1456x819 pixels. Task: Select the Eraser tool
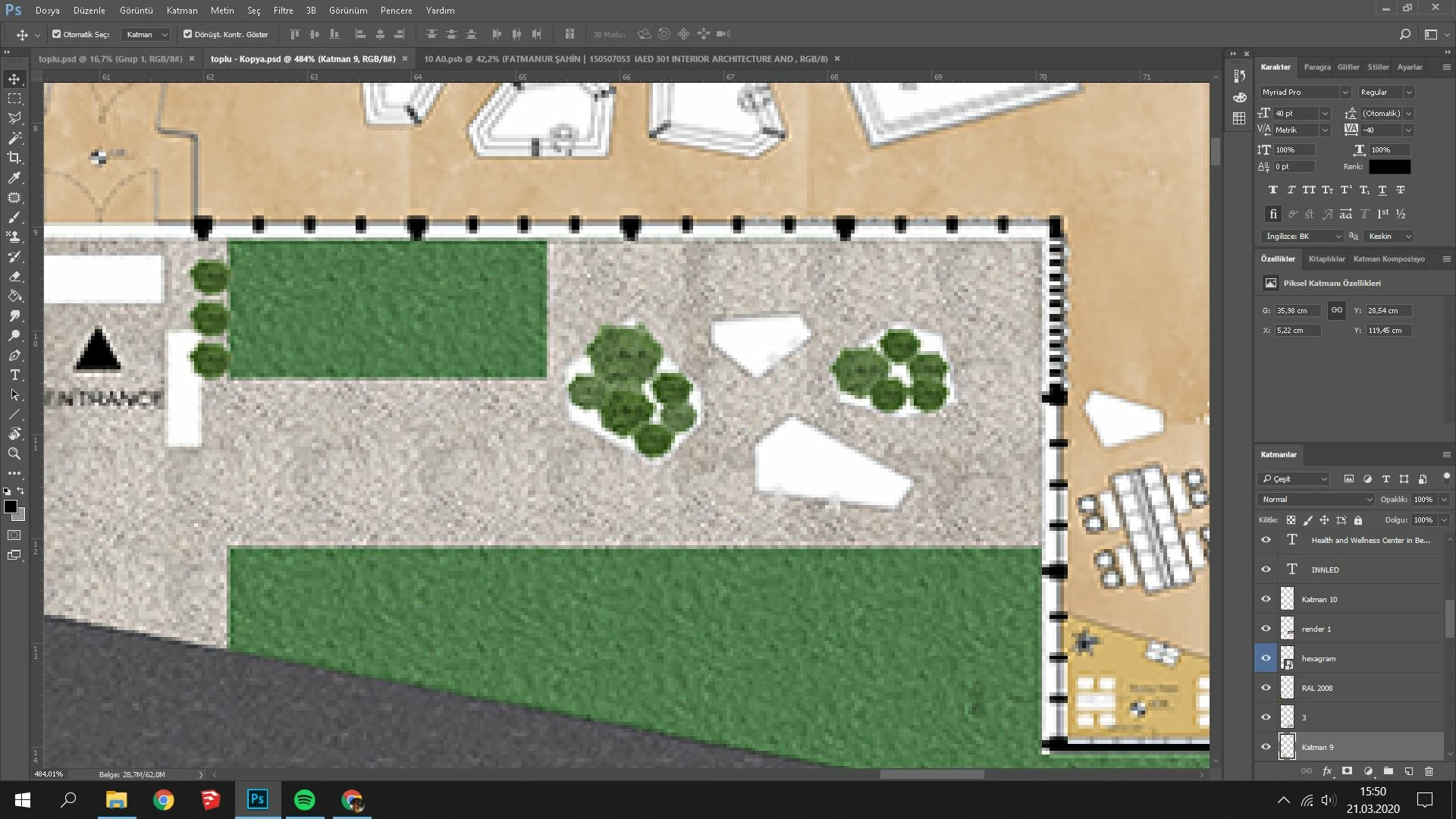point(14,277)
